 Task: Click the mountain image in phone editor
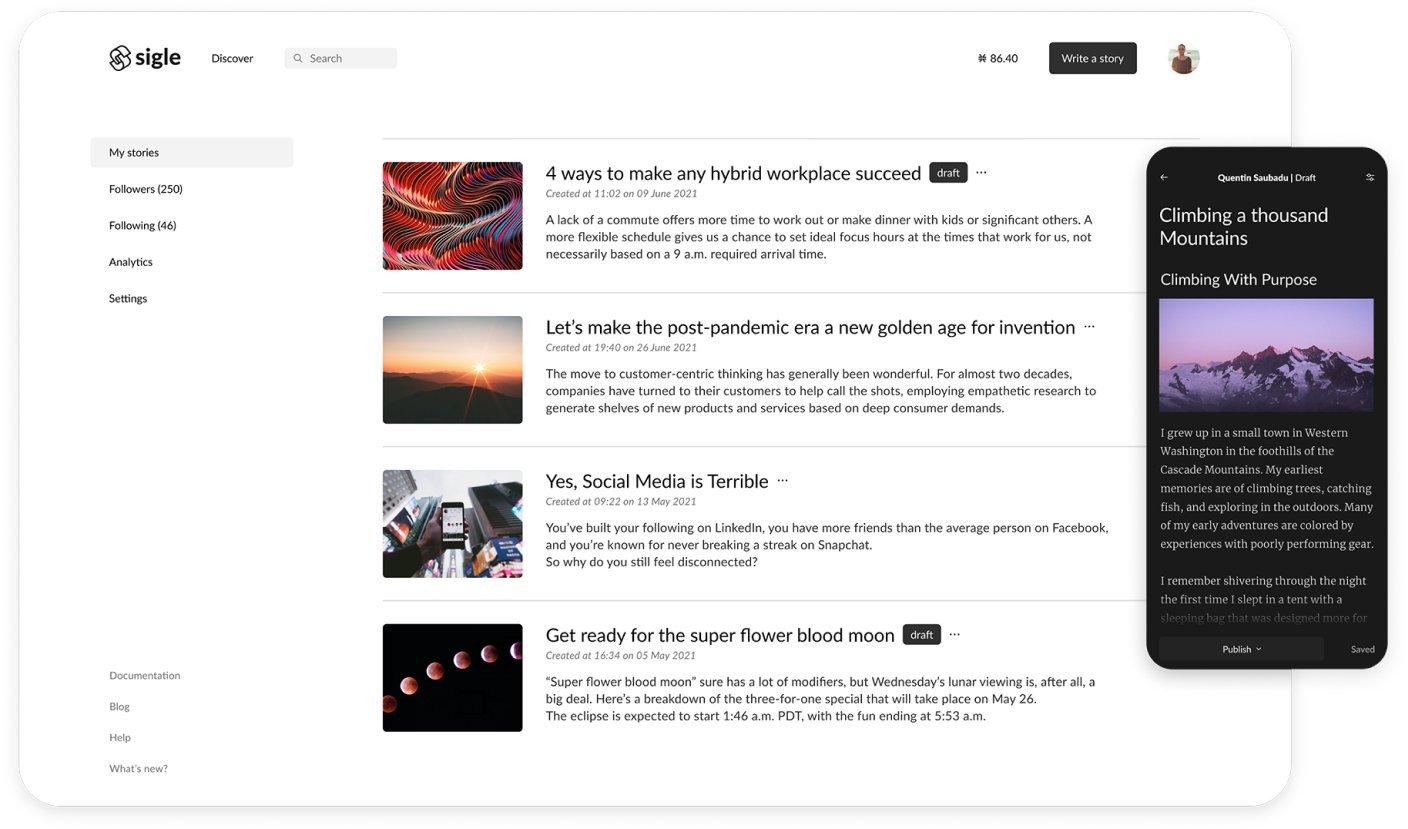(x=1266, y=355)
